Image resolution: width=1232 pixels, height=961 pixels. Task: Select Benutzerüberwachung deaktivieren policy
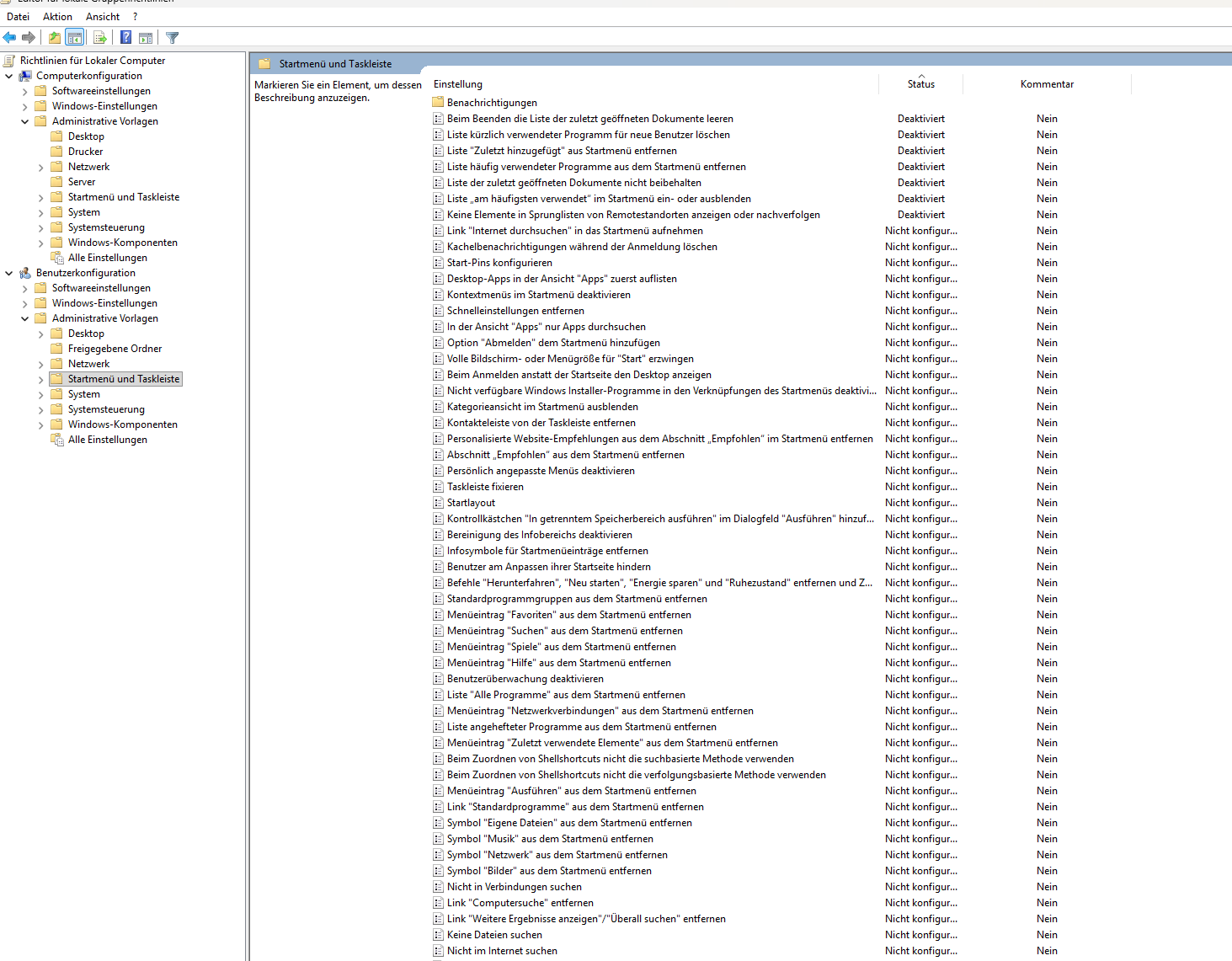(525, 679)
